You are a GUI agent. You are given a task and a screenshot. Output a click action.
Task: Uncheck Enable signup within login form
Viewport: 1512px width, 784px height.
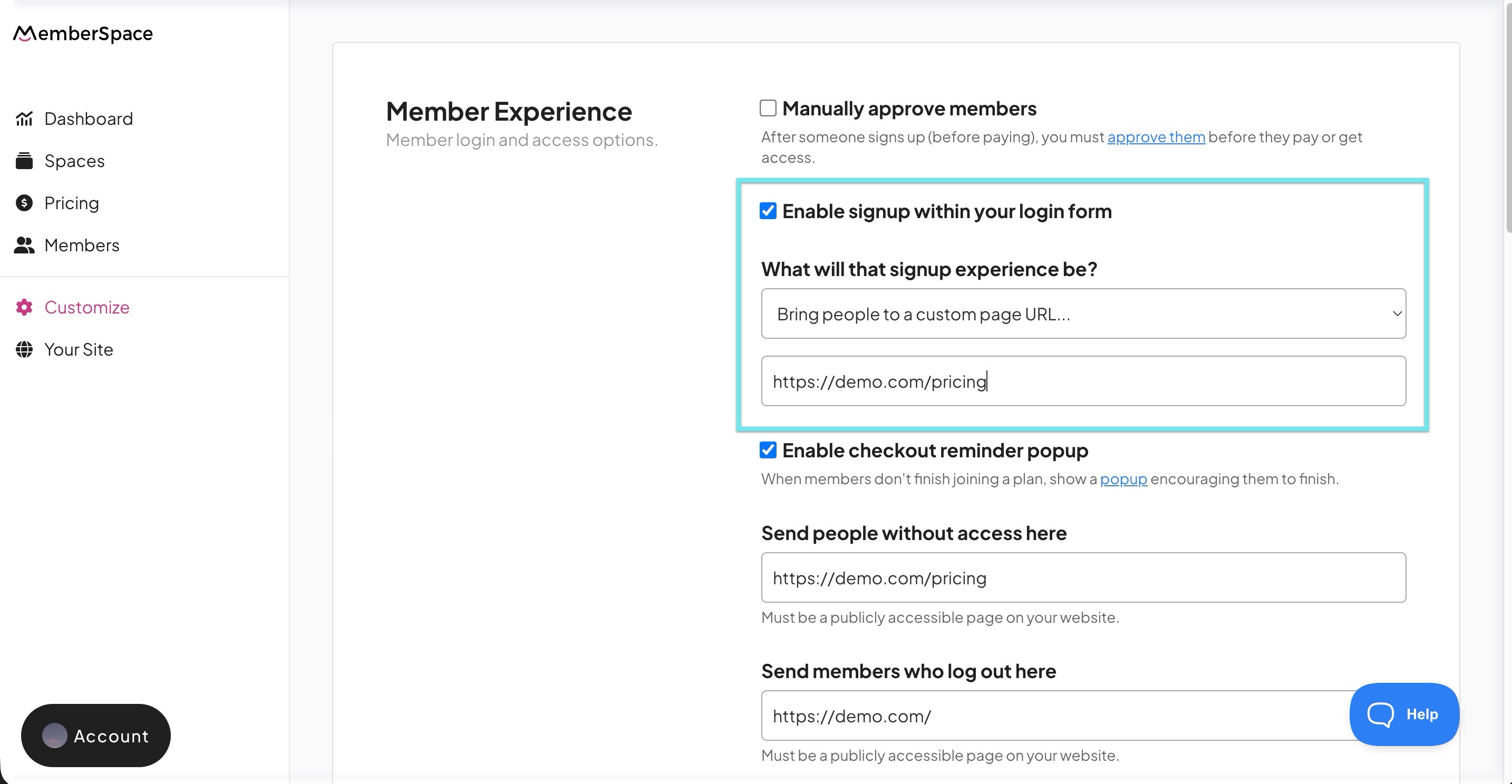[768, 211]
